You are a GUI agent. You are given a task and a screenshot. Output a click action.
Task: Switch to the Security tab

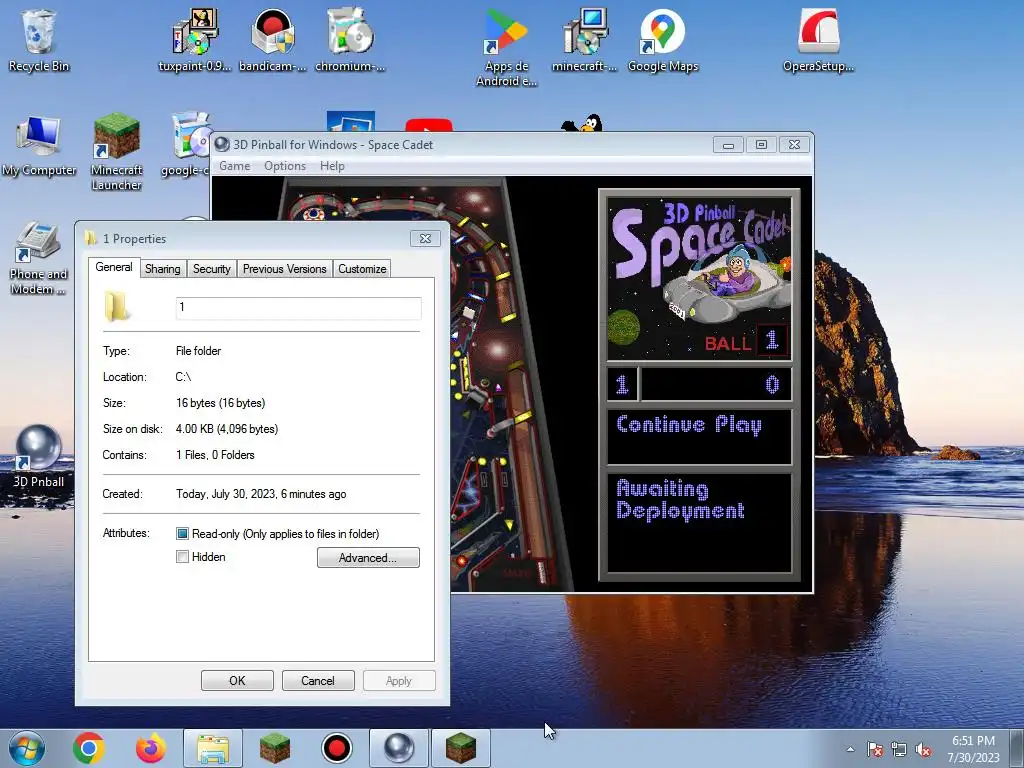(212, 268)
